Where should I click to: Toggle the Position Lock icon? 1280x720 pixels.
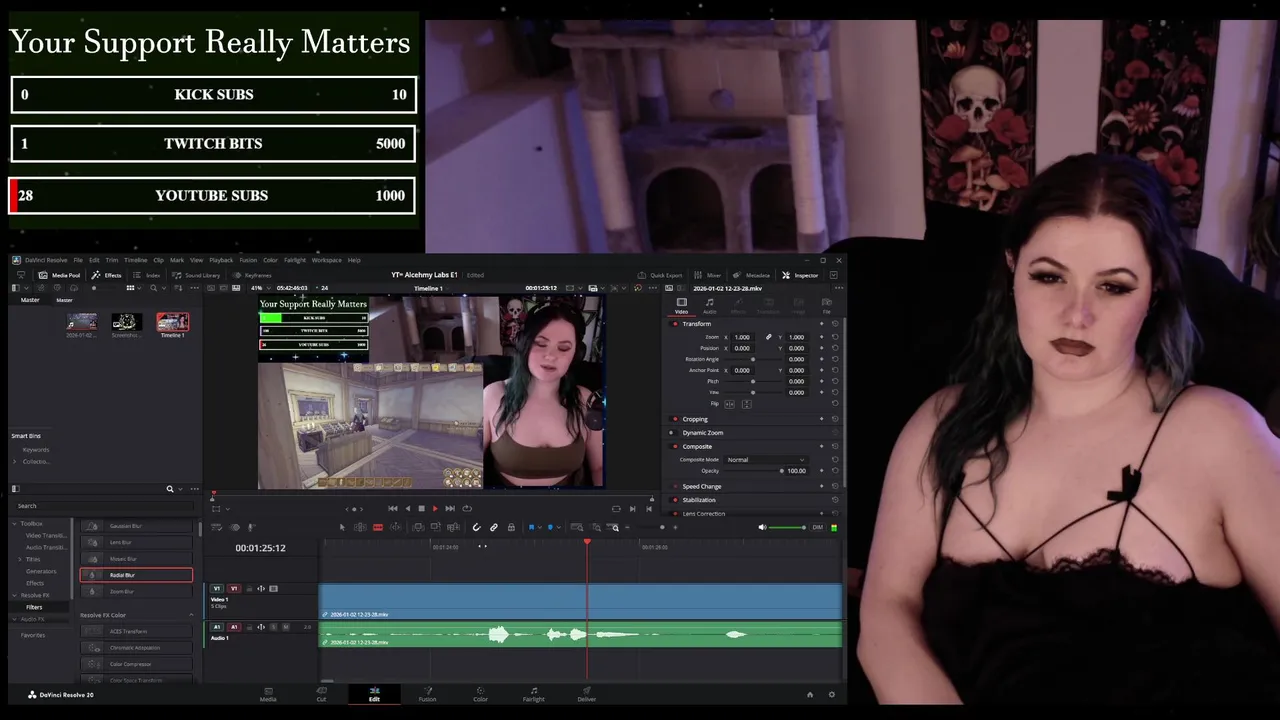[511, 527]
